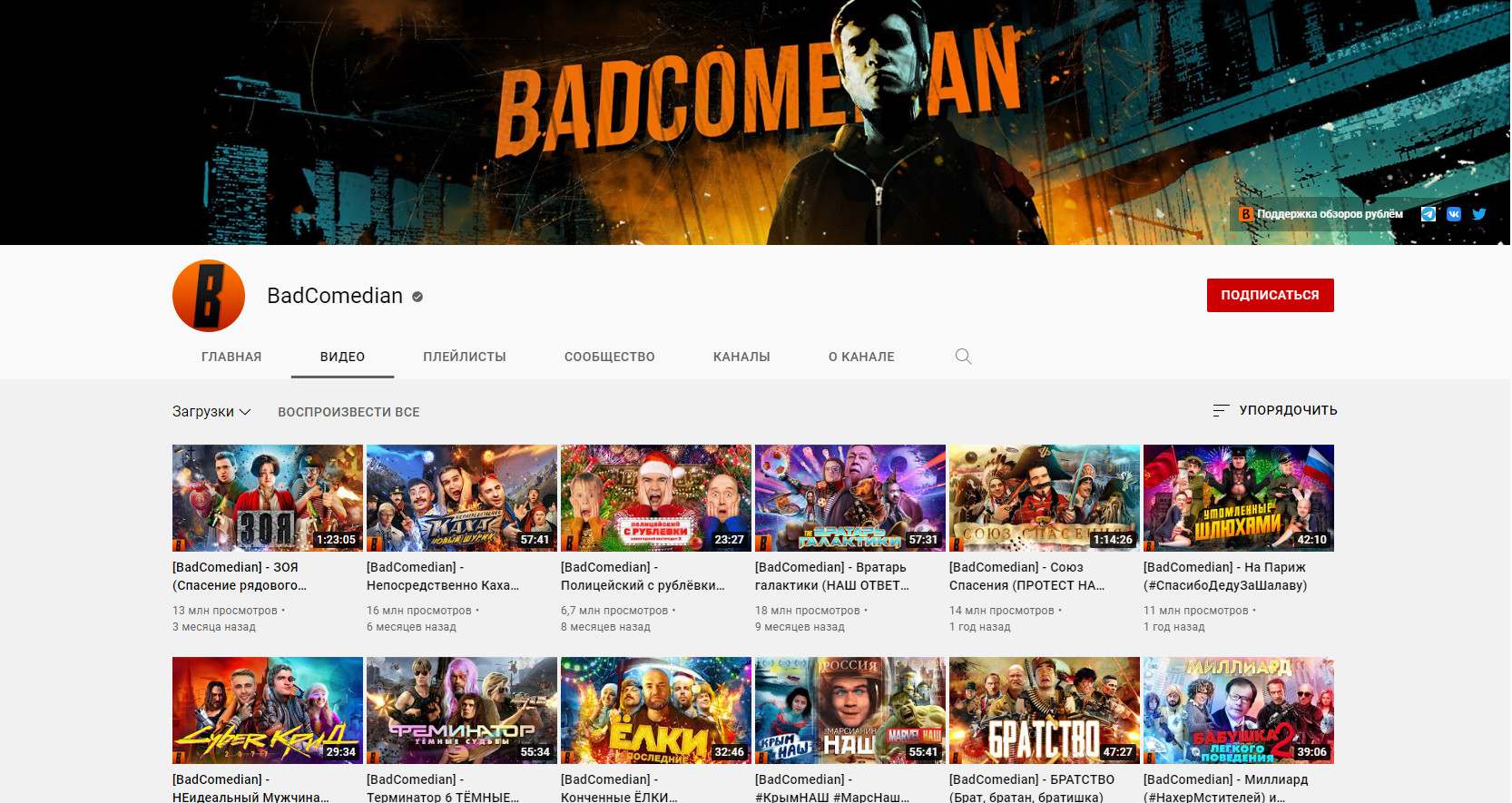Click the channel search magnifier icon
Viewport: 1512px width, 803px height.
point(963,357)
